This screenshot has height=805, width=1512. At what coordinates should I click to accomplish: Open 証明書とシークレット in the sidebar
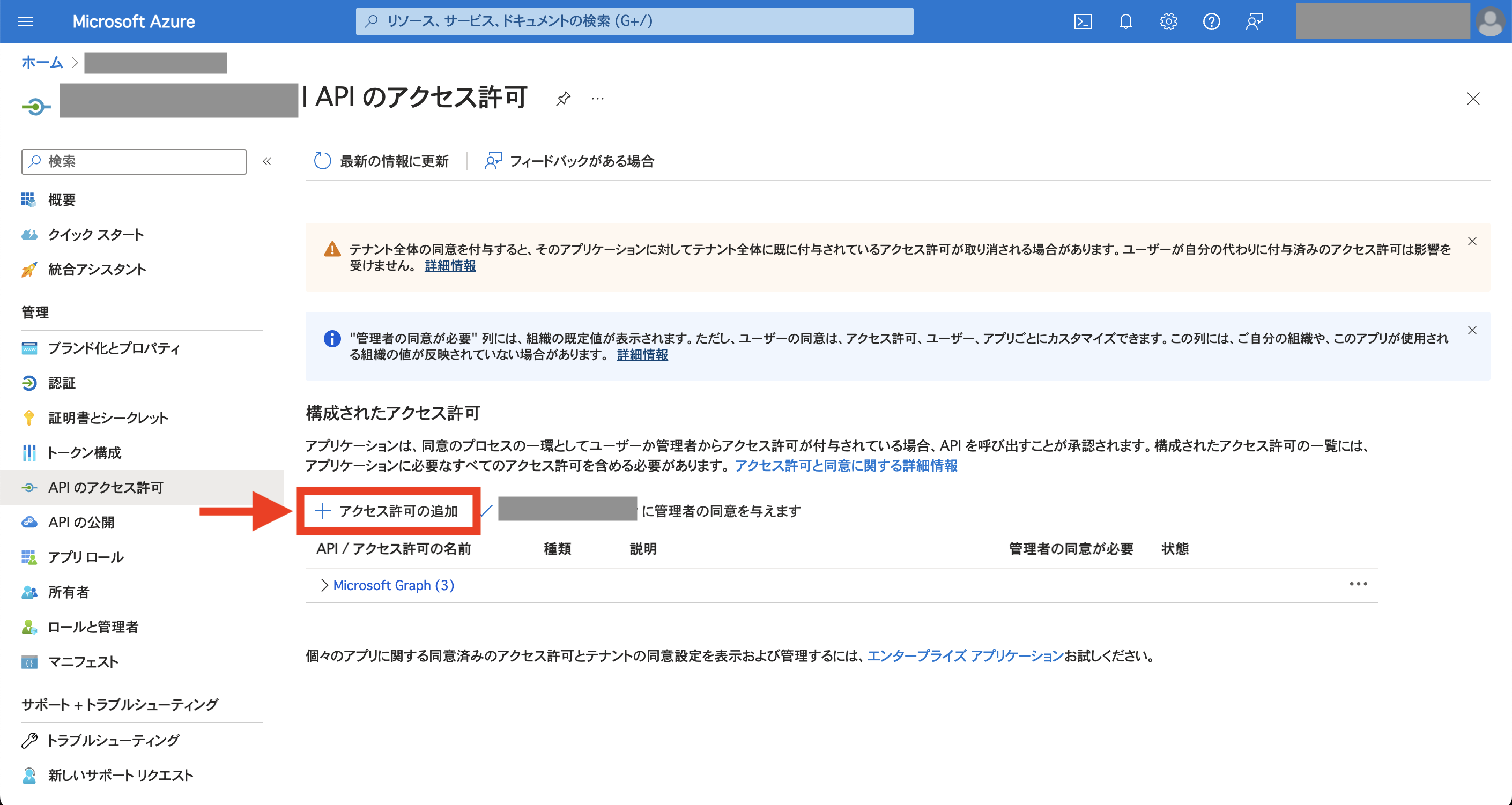[108, 418]
